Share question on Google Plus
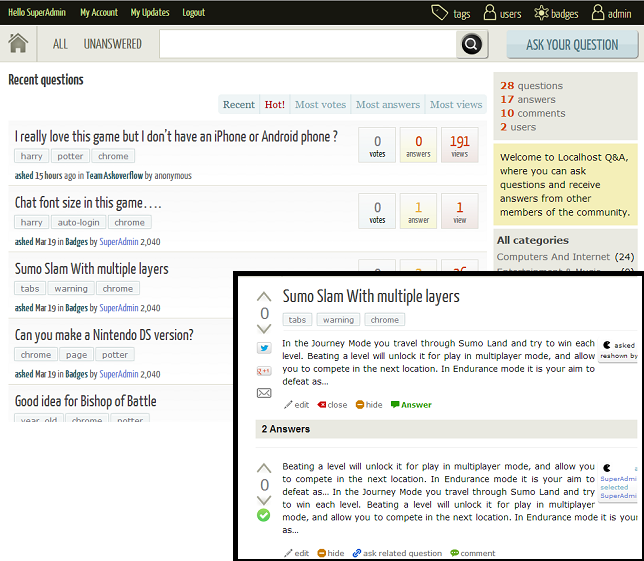 coord(264,370)
